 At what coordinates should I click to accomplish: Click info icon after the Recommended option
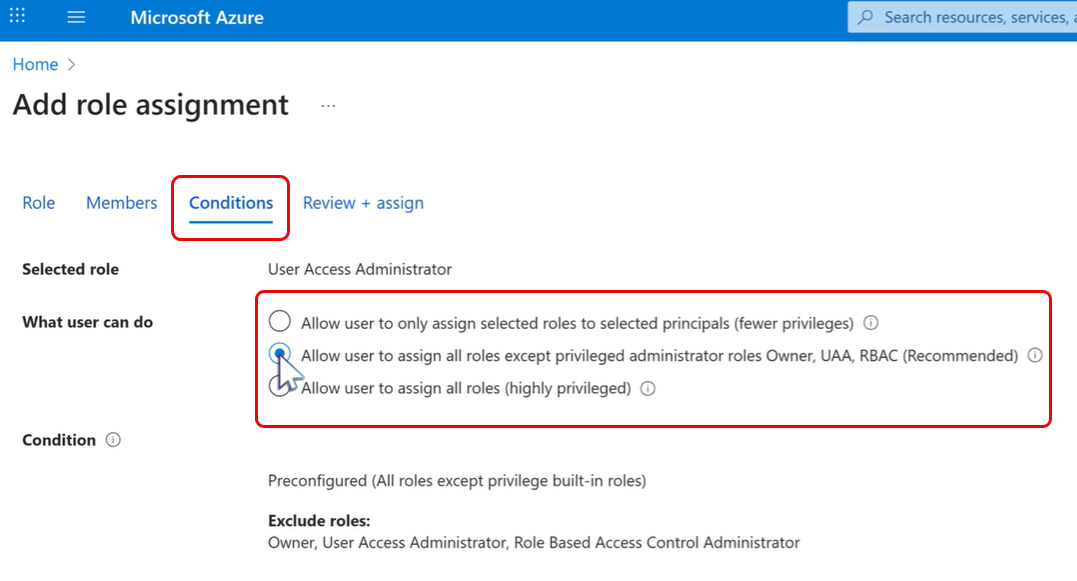[1035, 355]
